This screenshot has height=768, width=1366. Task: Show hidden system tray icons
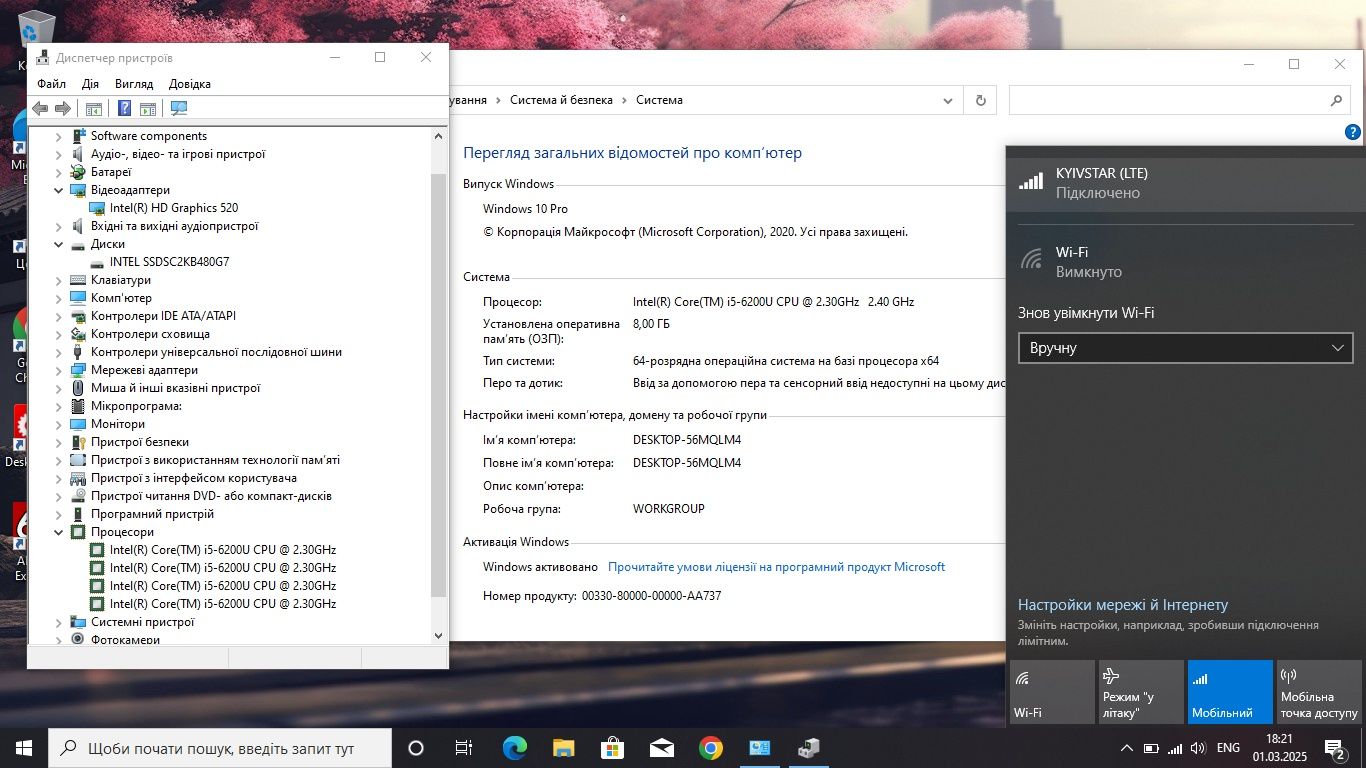(x=1126, y=748)
